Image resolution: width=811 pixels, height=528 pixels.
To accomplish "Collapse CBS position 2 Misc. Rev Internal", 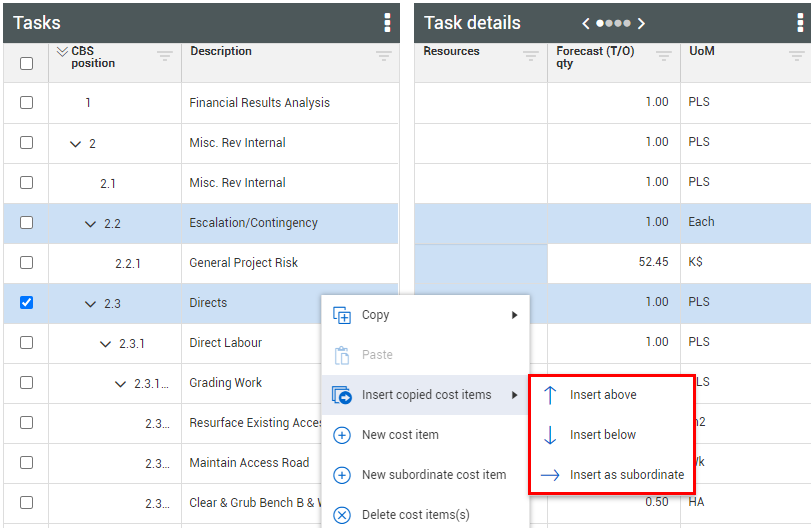I will [75, 143].
